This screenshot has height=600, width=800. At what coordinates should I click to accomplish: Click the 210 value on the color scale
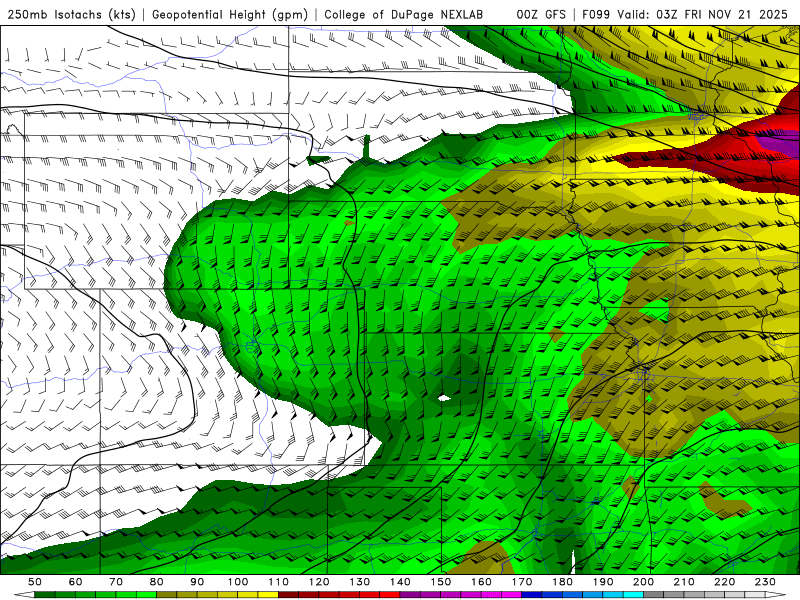[684, 582]
